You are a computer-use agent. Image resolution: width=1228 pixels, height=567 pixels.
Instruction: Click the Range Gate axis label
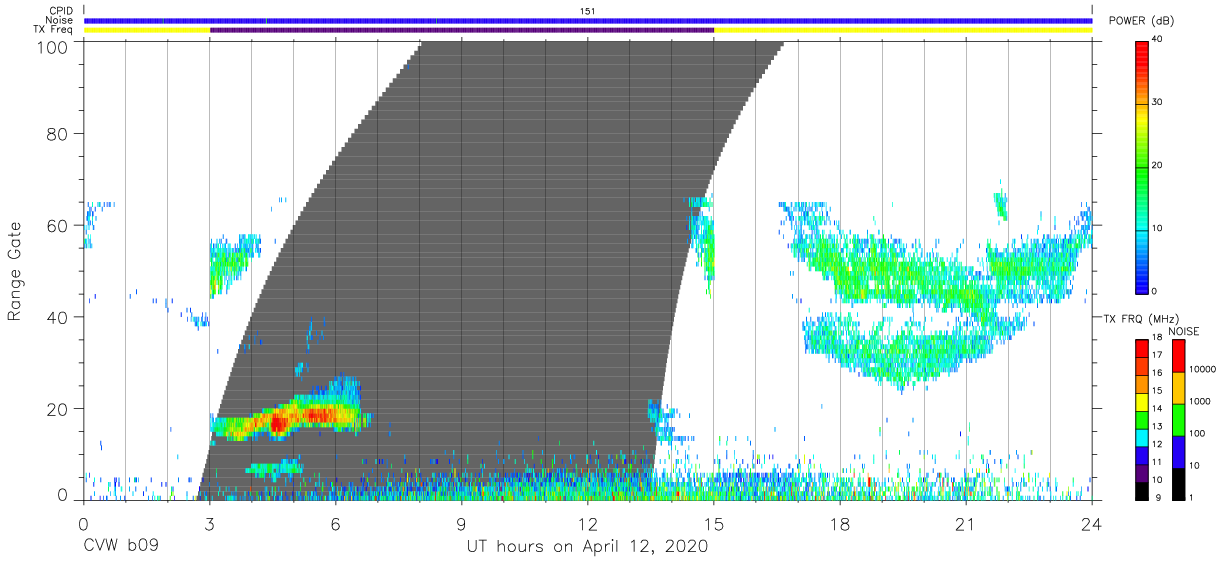15,271
